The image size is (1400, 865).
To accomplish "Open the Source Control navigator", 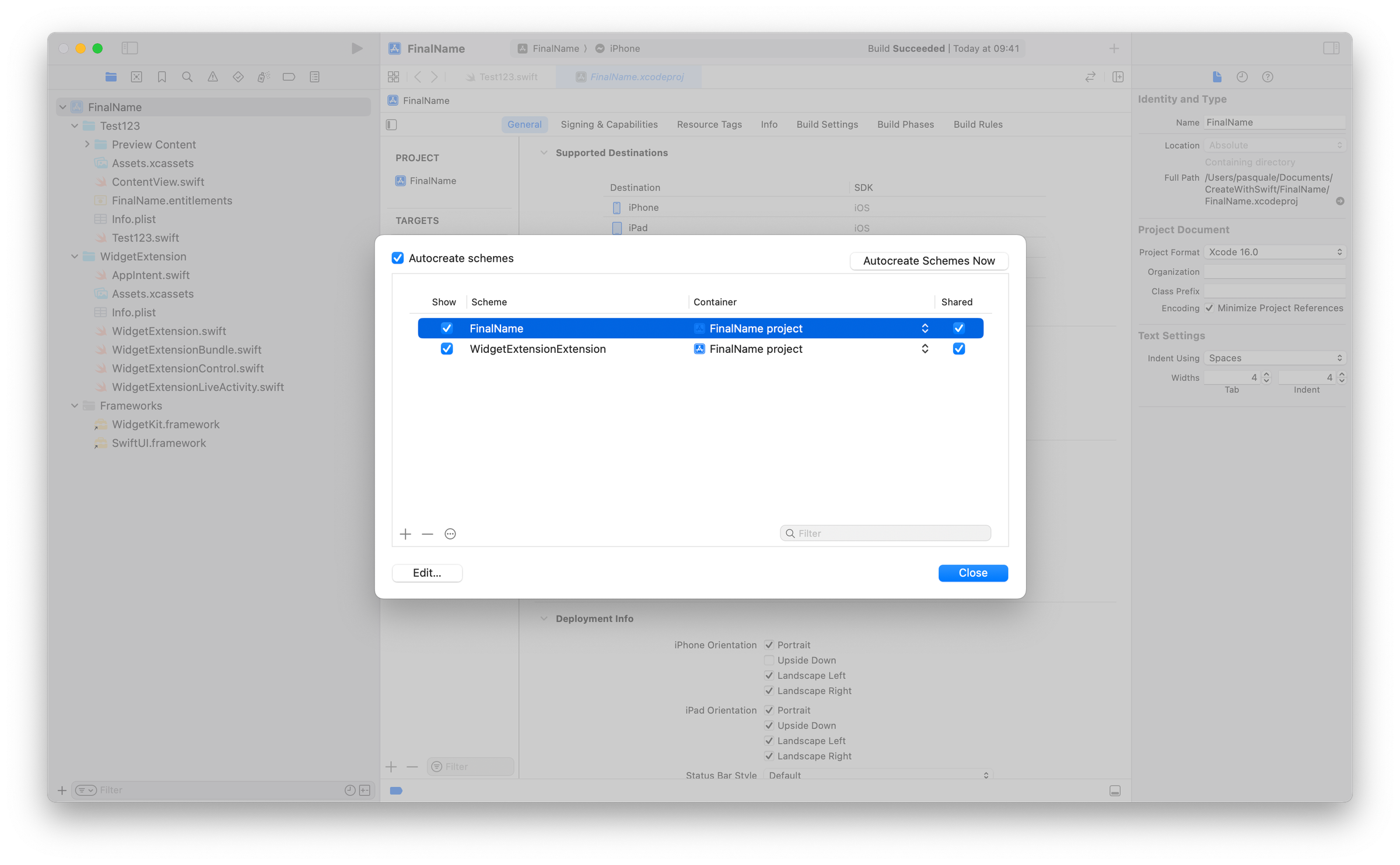I will [x=136, y=76].
